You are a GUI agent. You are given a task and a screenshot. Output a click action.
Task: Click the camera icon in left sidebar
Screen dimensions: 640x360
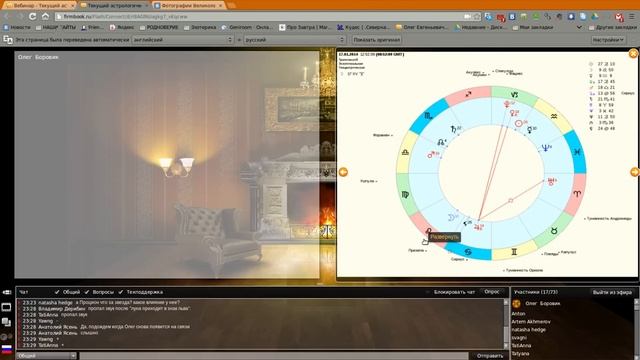pyautogui.click(x=7, y=292)
